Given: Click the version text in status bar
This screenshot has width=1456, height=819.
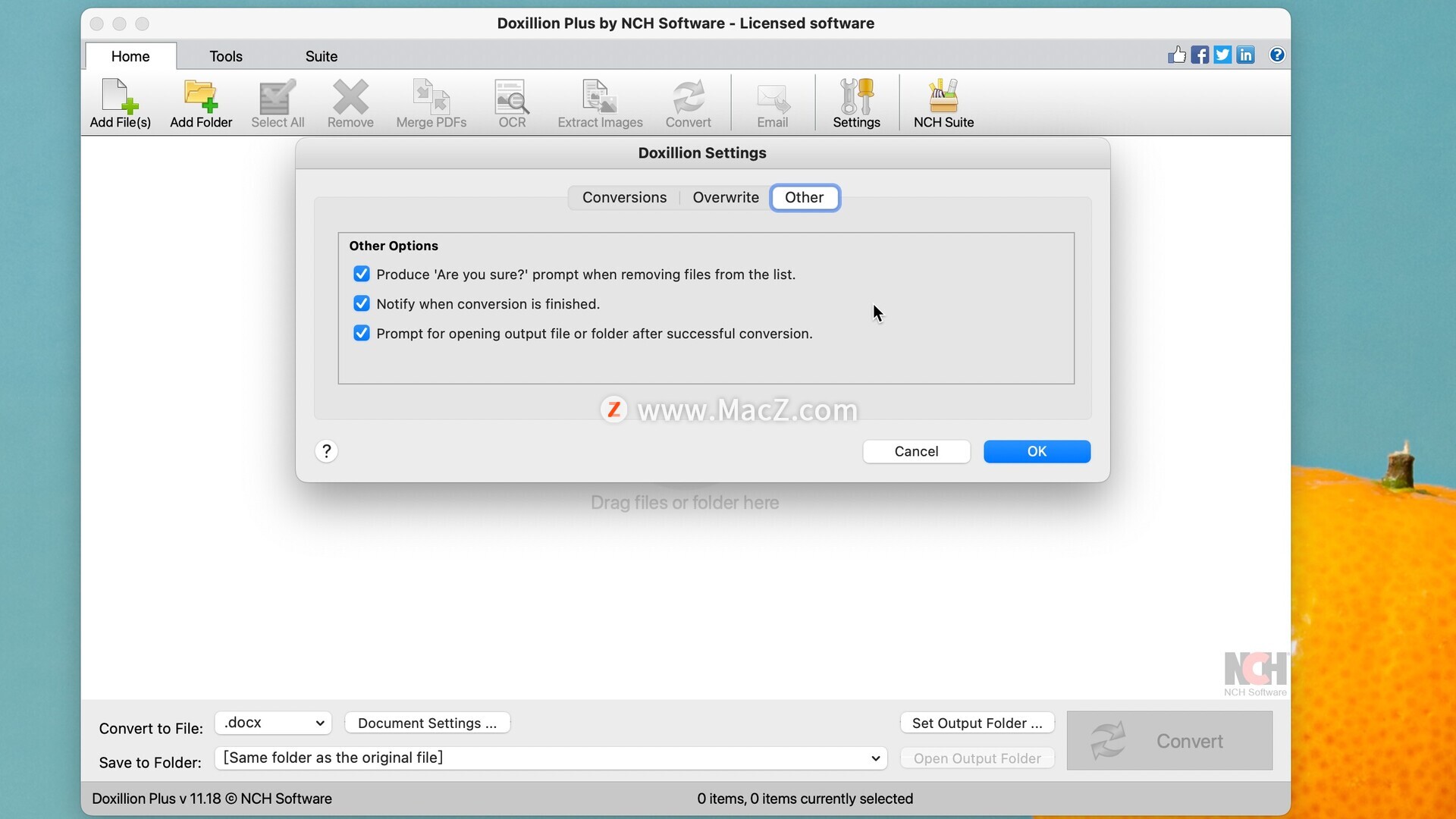Looking at the screenshot, I should click(x=212, y=799).
